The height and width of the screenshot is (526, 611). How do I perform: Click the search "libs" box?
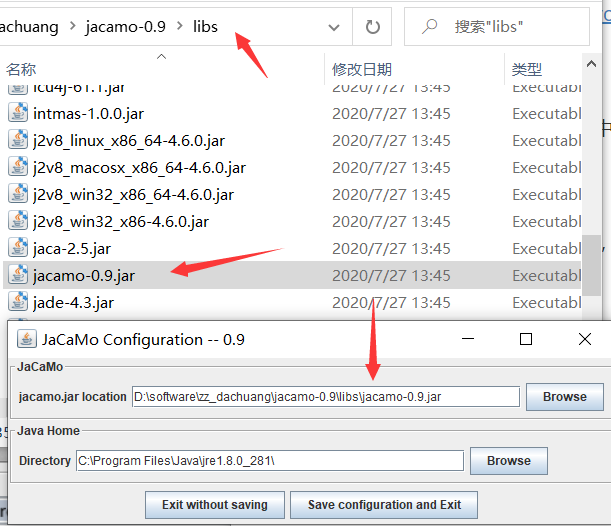497,26
